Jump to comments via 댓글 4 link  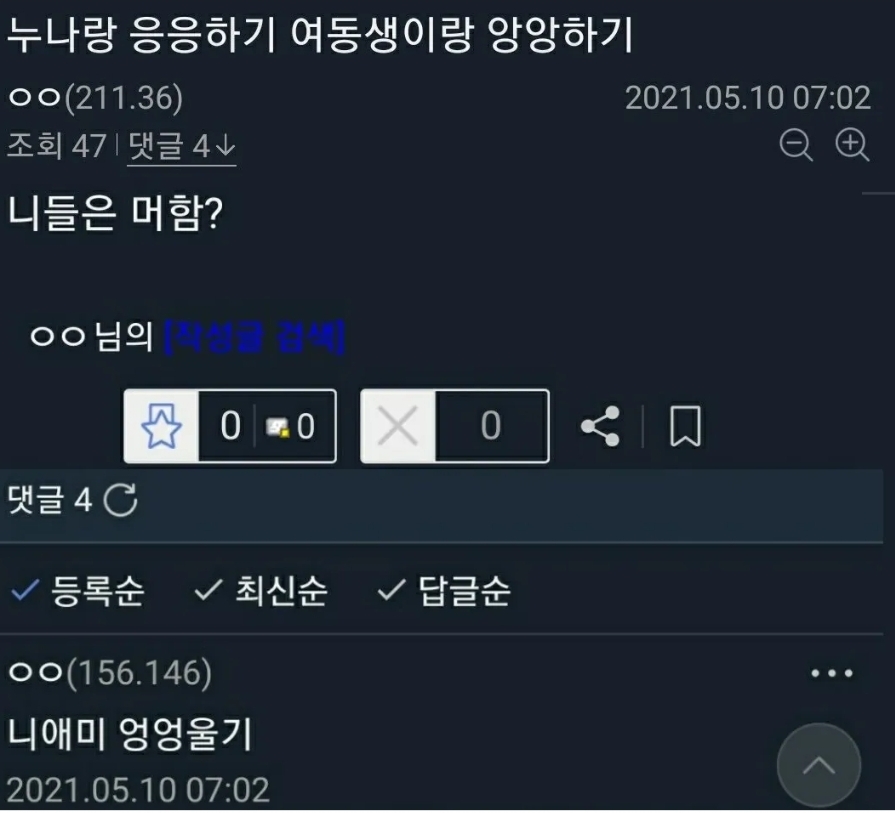click(x=182, y=146)
